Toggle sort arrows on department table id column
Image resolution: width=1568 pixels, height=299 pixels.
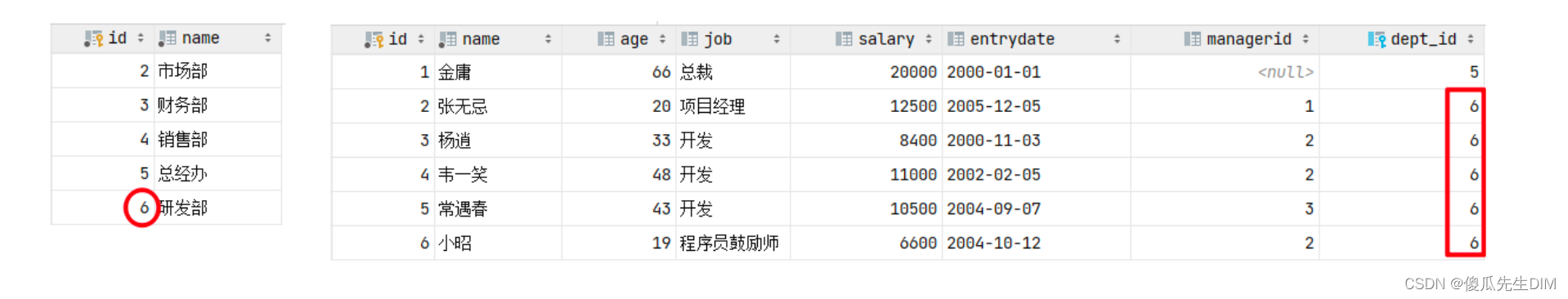141,38
